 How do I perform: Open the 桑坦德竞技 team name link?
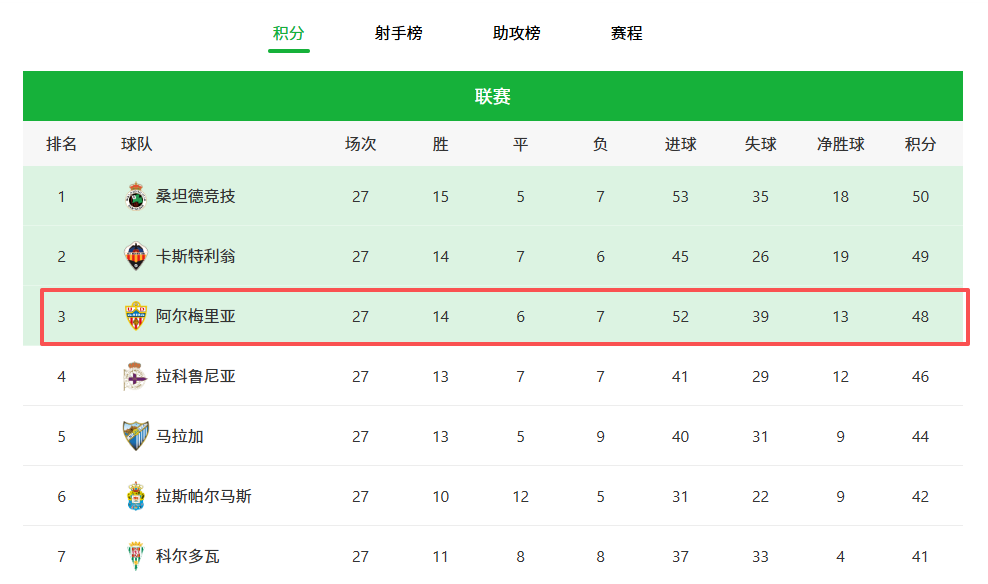click(196, 197)
